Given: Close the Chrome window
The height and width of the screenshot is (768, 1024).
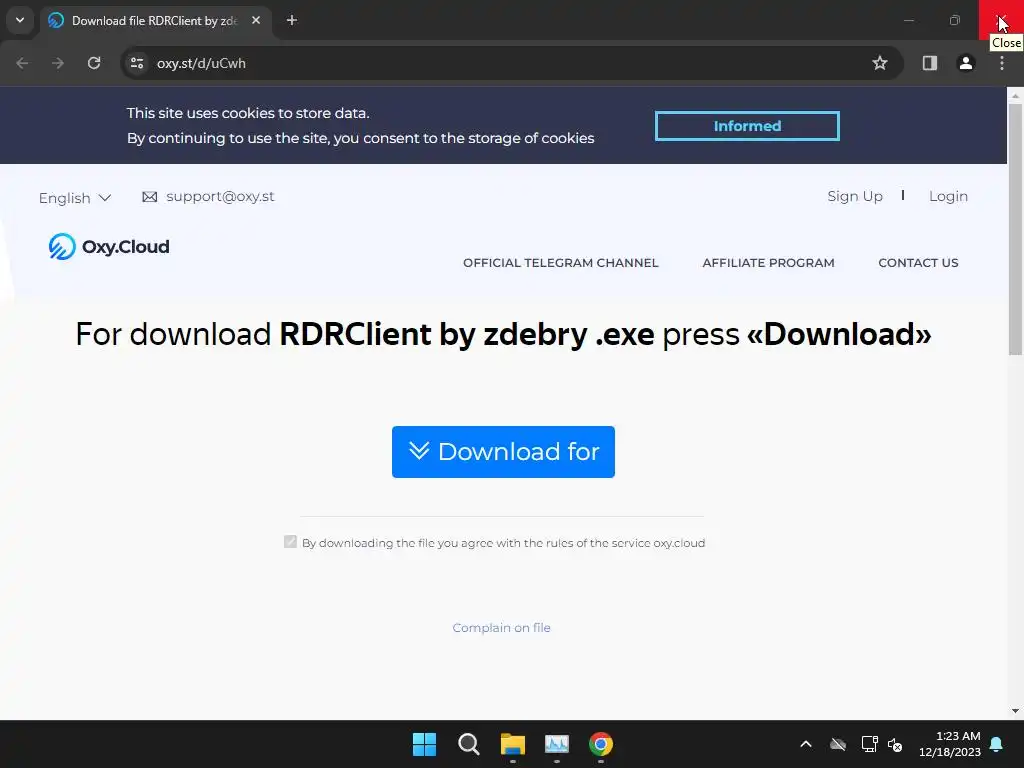Looking at the screenshot, I should [x=1001, y=20].
